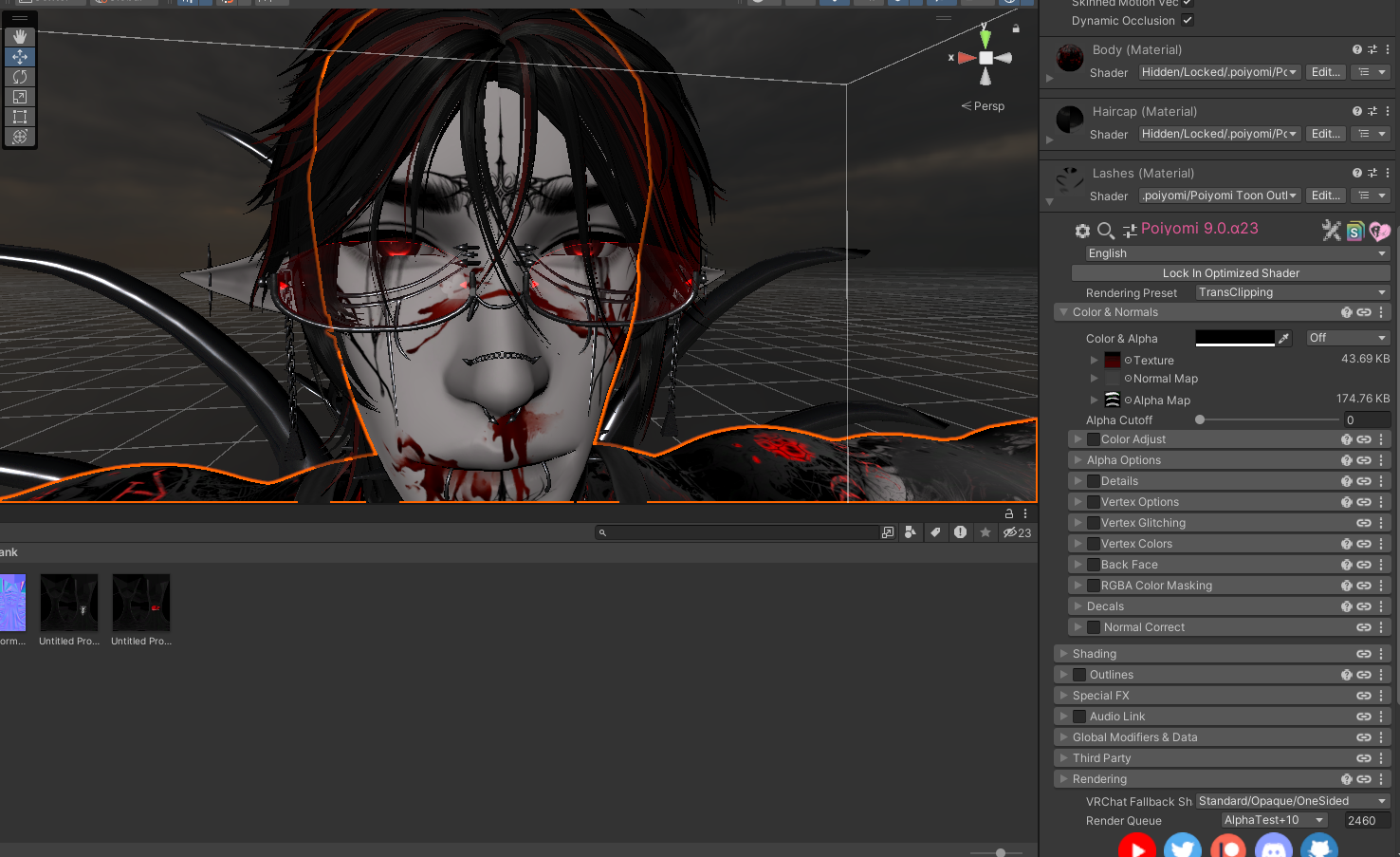Enable Audio Link checkbox
The width and height of the screenshot is (1400, 857).
click(x=1079, y=717)
